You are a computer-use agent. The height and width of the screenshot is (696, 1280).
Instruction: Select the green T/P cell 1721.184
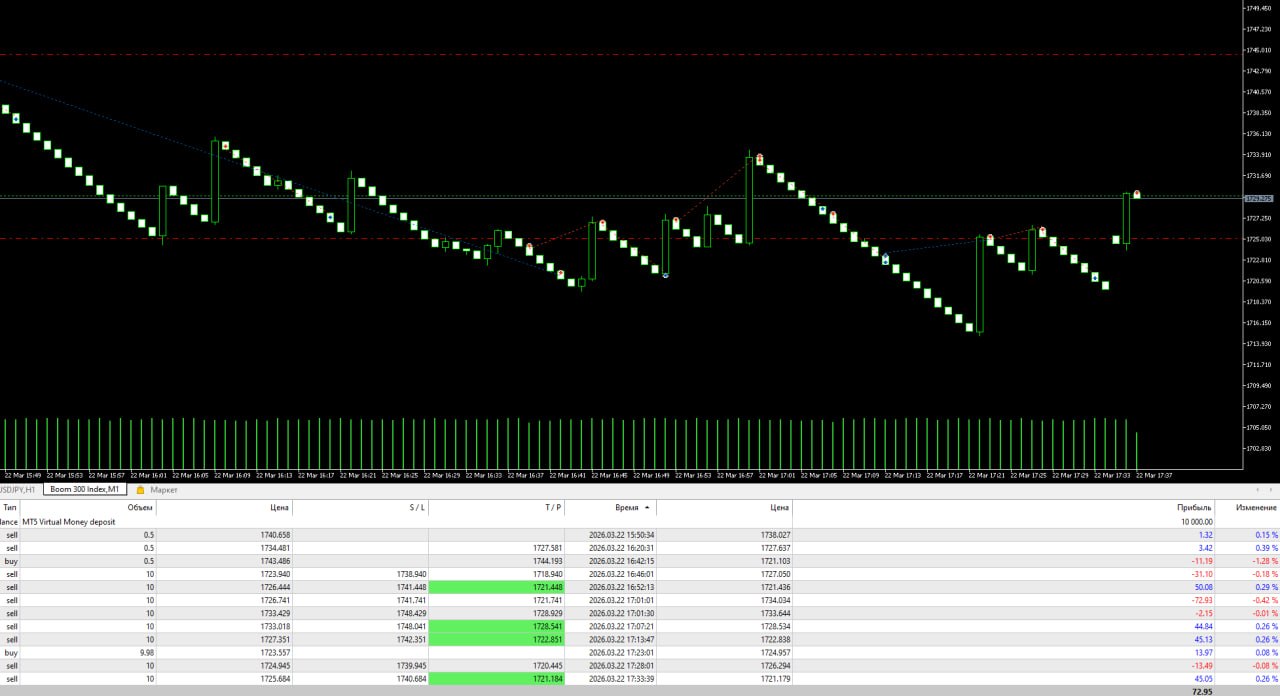pos(496,678)
